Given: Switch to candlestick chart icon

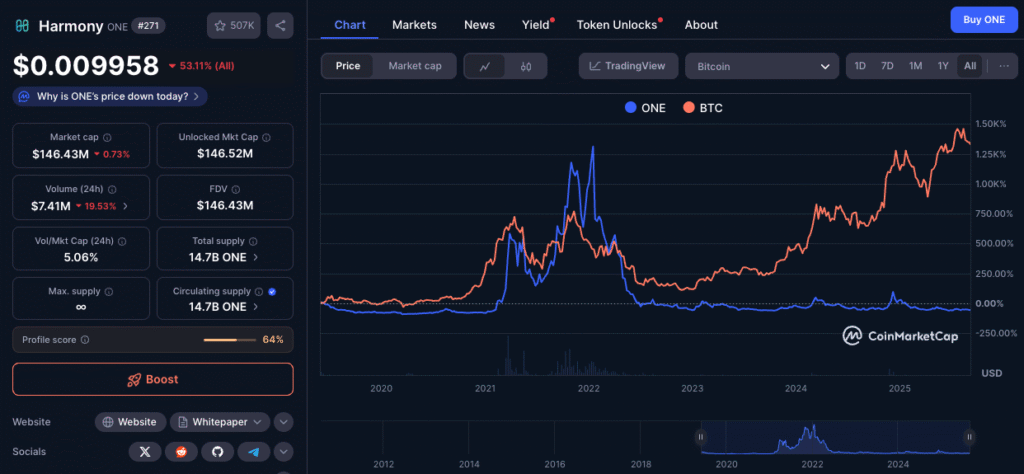Looking at the screenshot, I should (x=526, y=66).
